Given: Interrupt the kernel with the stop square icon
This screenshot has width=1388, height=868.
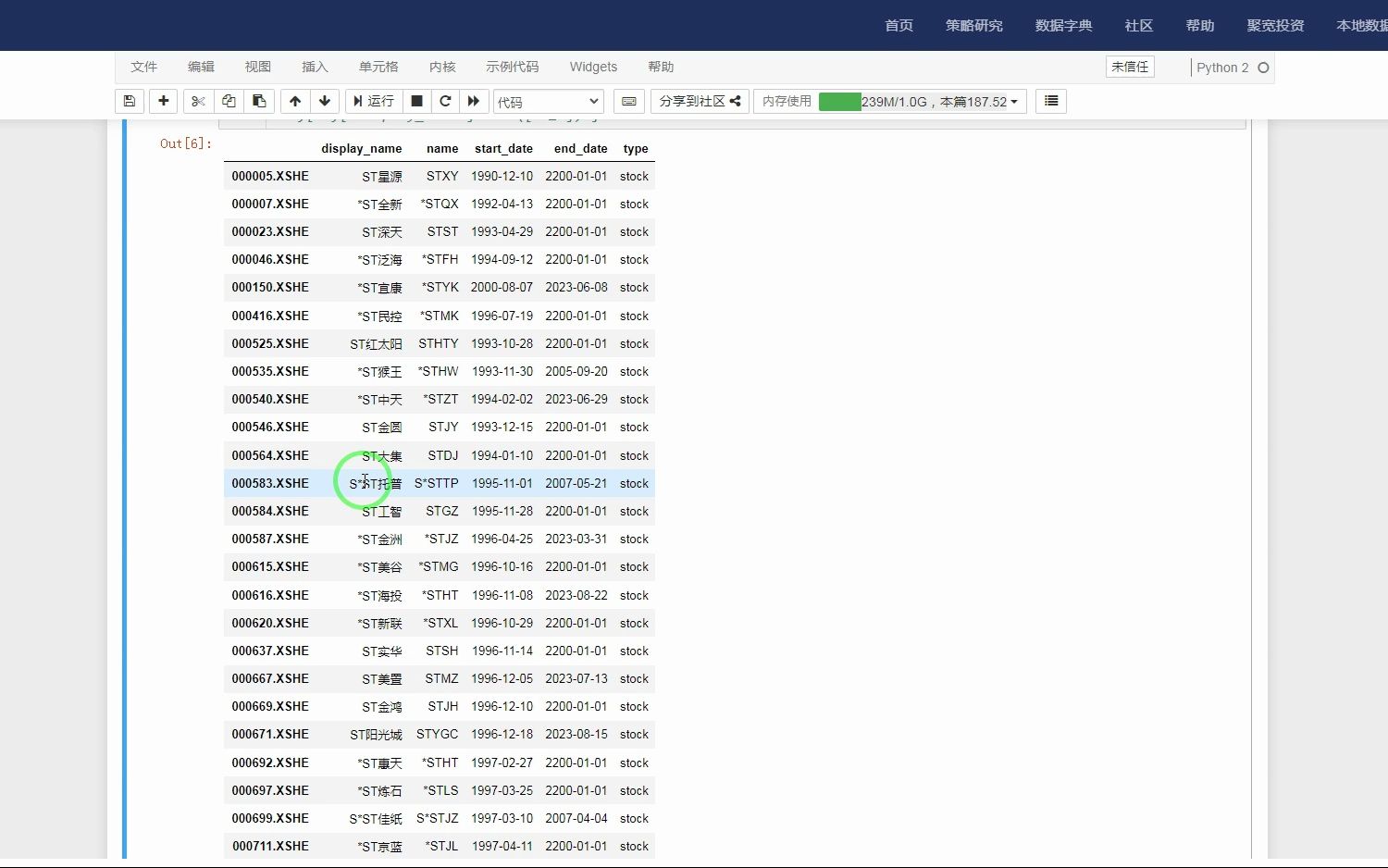Looking at the screenshot, I should [416, 101].
